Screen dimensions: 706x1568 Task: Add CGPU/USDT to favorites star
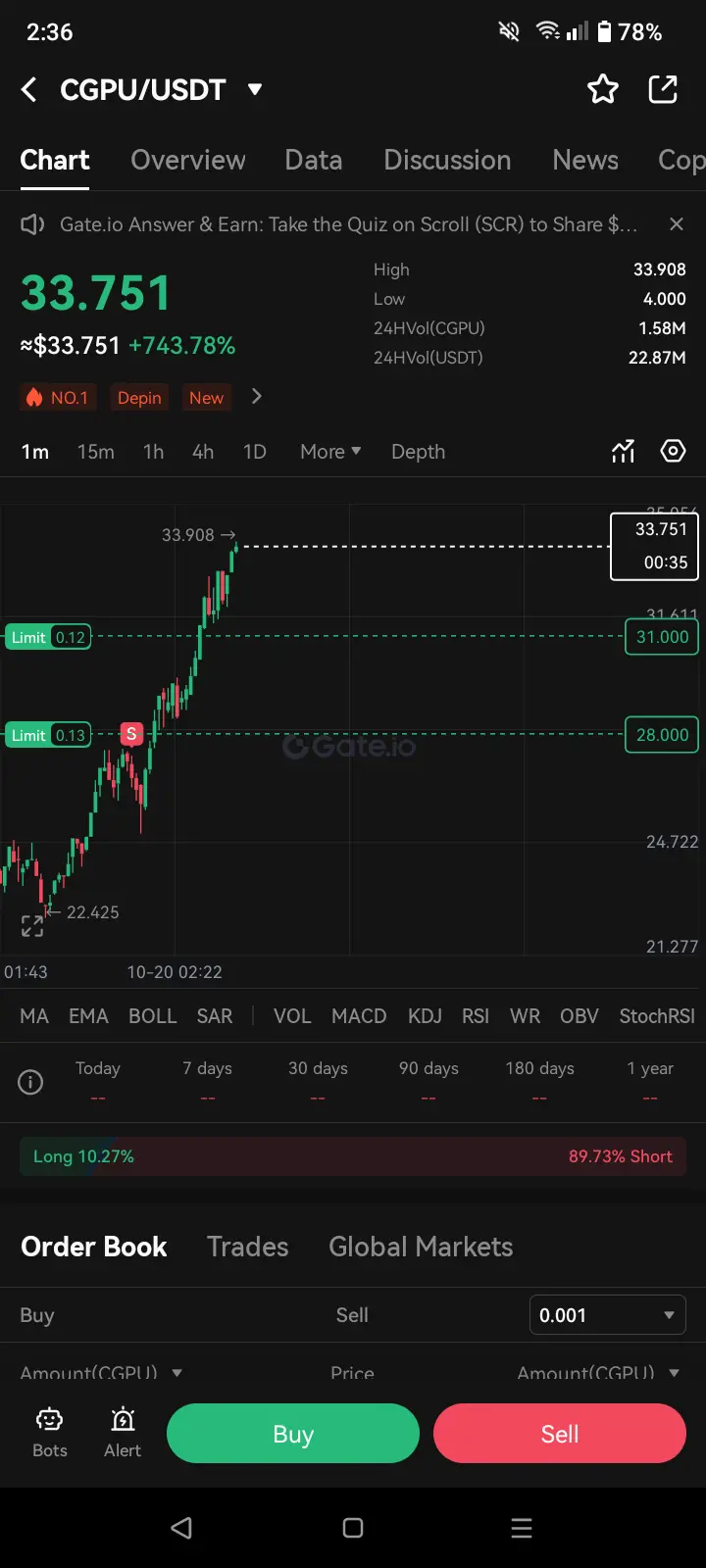(603, 89)
